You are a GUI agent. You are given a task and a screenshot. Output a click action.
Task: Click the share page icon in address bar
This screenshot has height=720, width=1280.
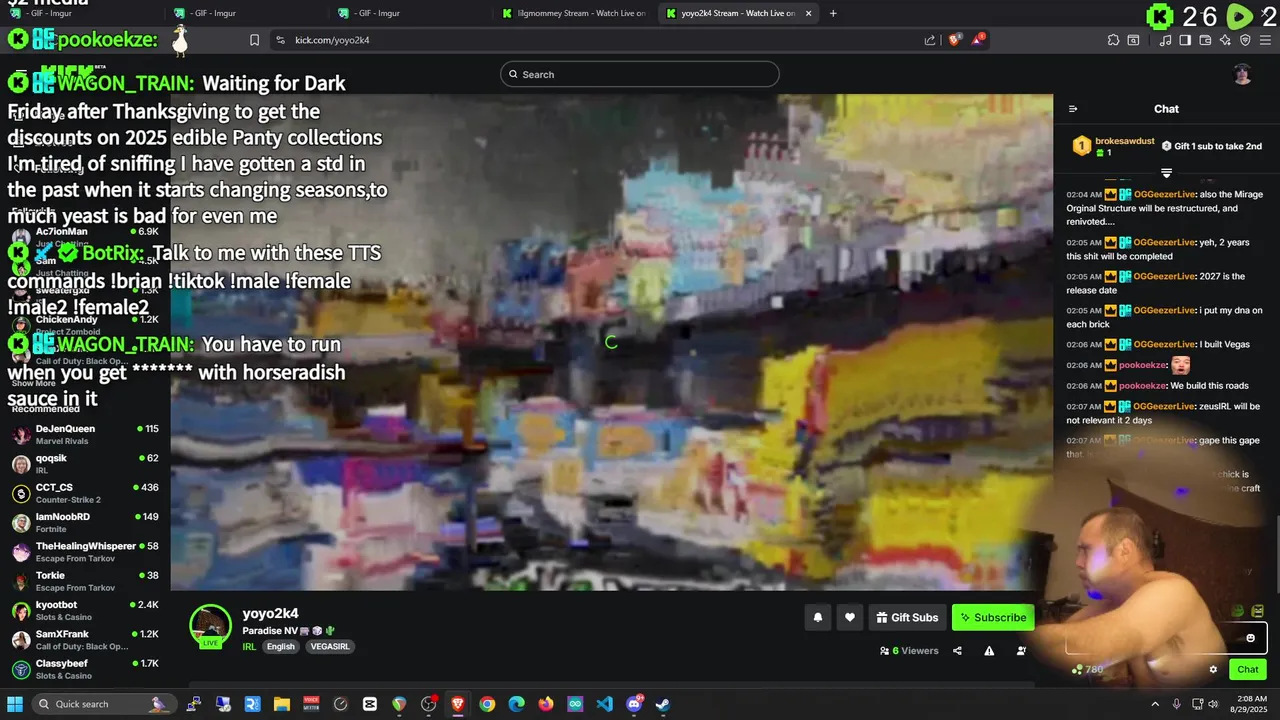pos(930,40)
